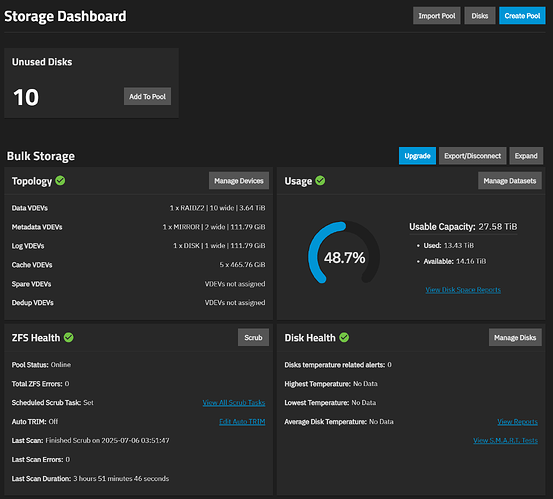This screenshot has width=553, height=499.
Task: Click the Create Pool button
Action: click(x=522, y=16)
